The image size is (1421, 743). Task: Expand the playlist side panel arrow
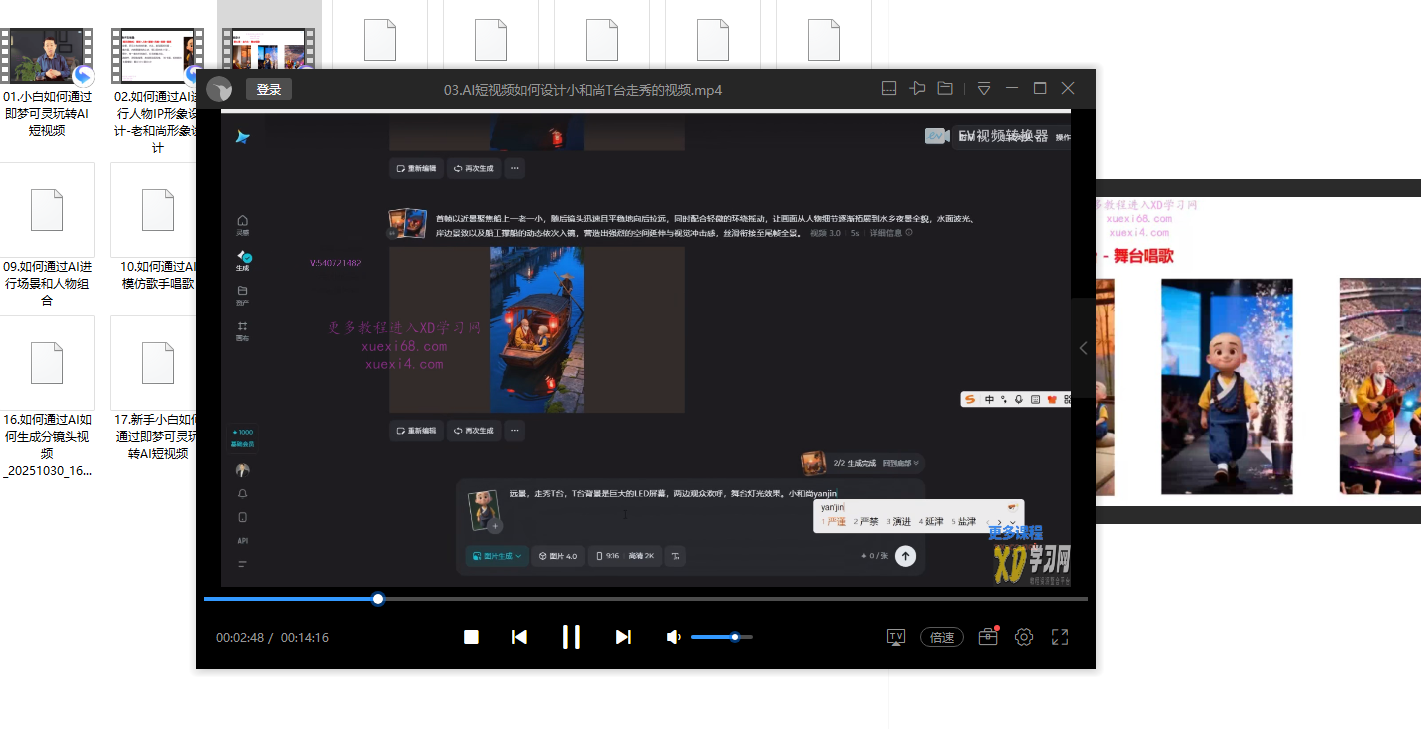1083,348
